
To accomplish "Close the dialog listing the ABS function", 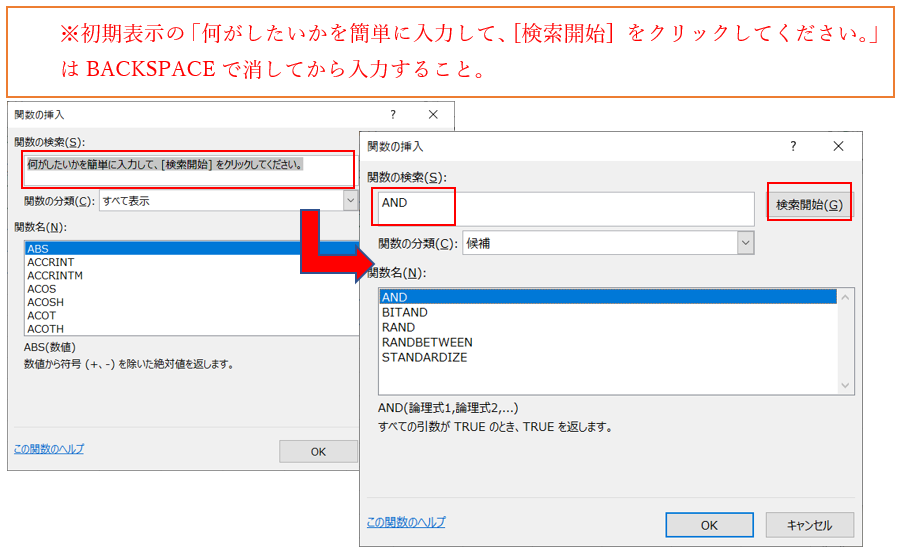I will [x=433, y=115].
